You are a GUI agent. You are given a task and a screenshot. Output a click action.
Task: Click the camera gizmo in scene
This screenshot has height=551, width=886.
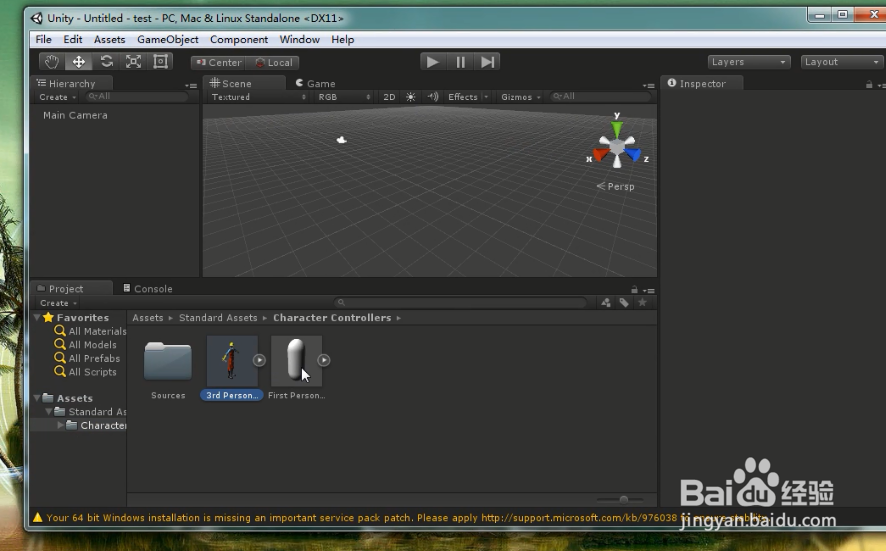point(341,140)
